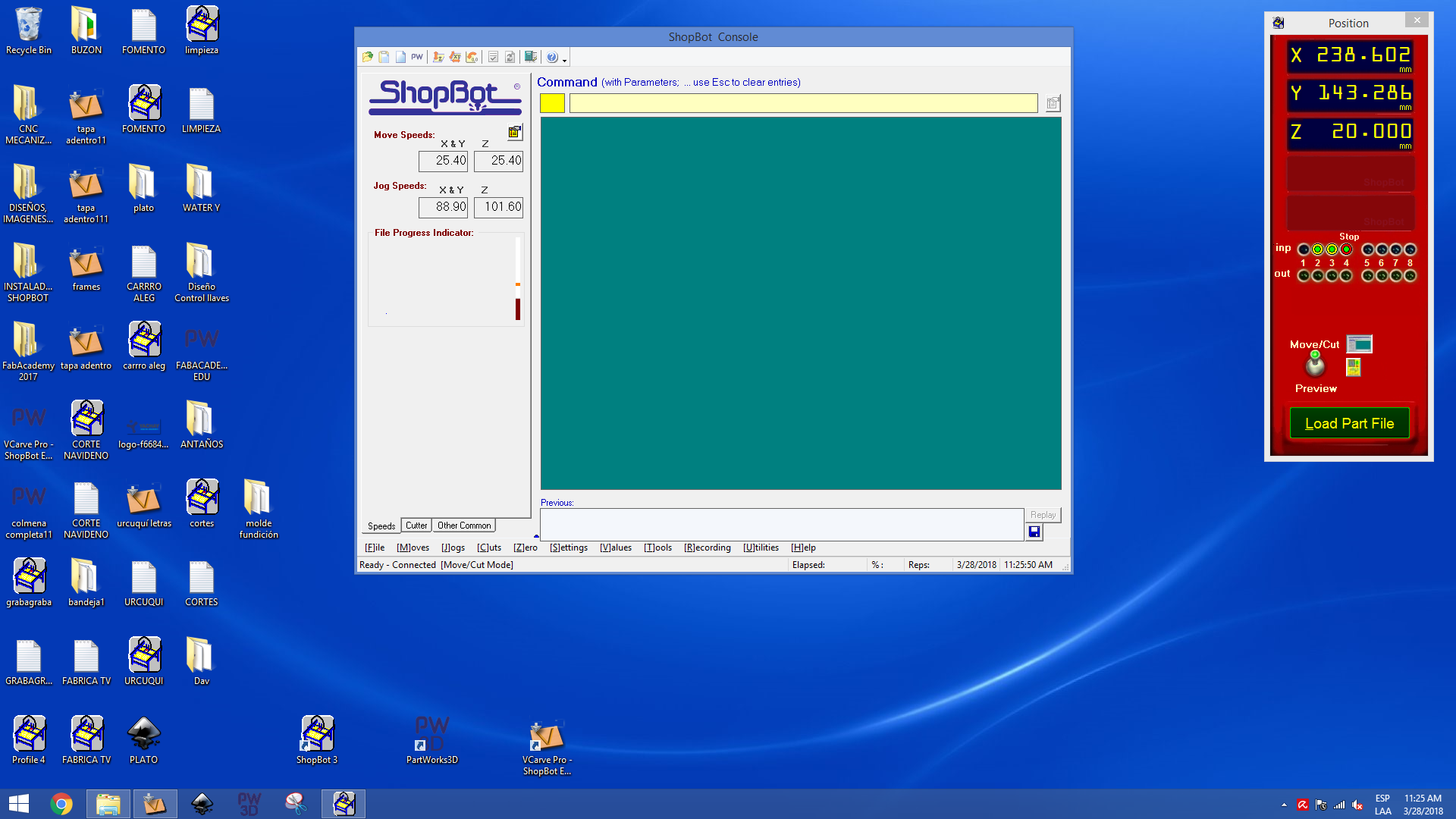The width and height of the screenshot is (1456, 819).
Task: Open the calculator spreadsheet toolbar icon
Action: point(531,57)
